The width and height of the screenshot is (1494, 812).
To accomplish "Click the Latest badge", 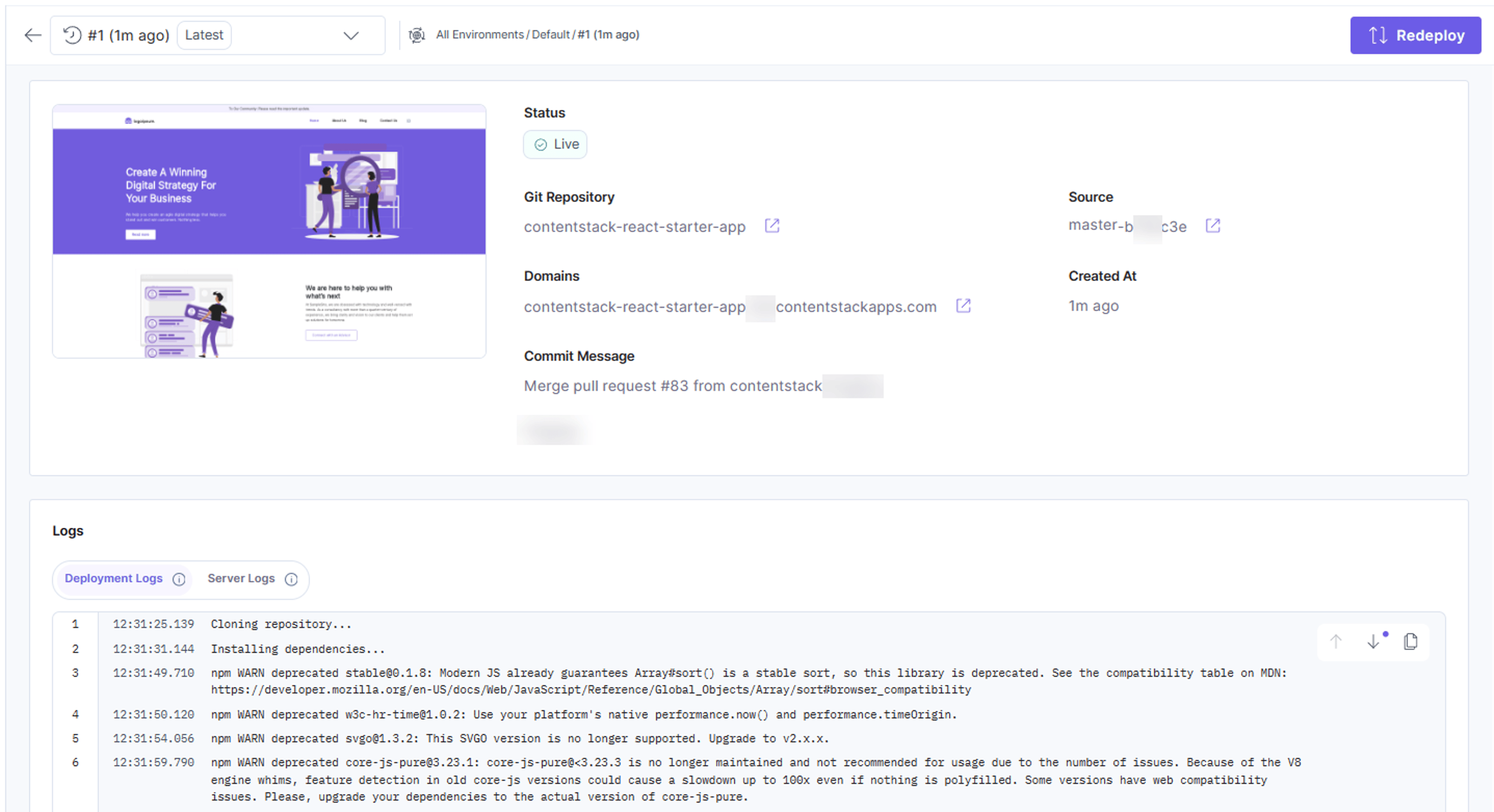I will (x=204, y=35).
